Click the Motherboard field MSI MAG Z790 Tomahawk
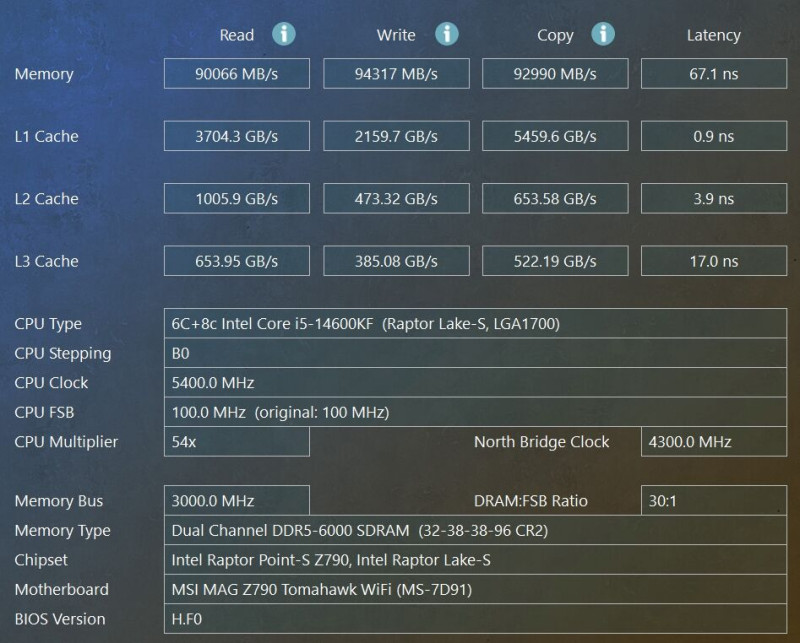This screenshot has width=800, height=643. tap(476, 589)
